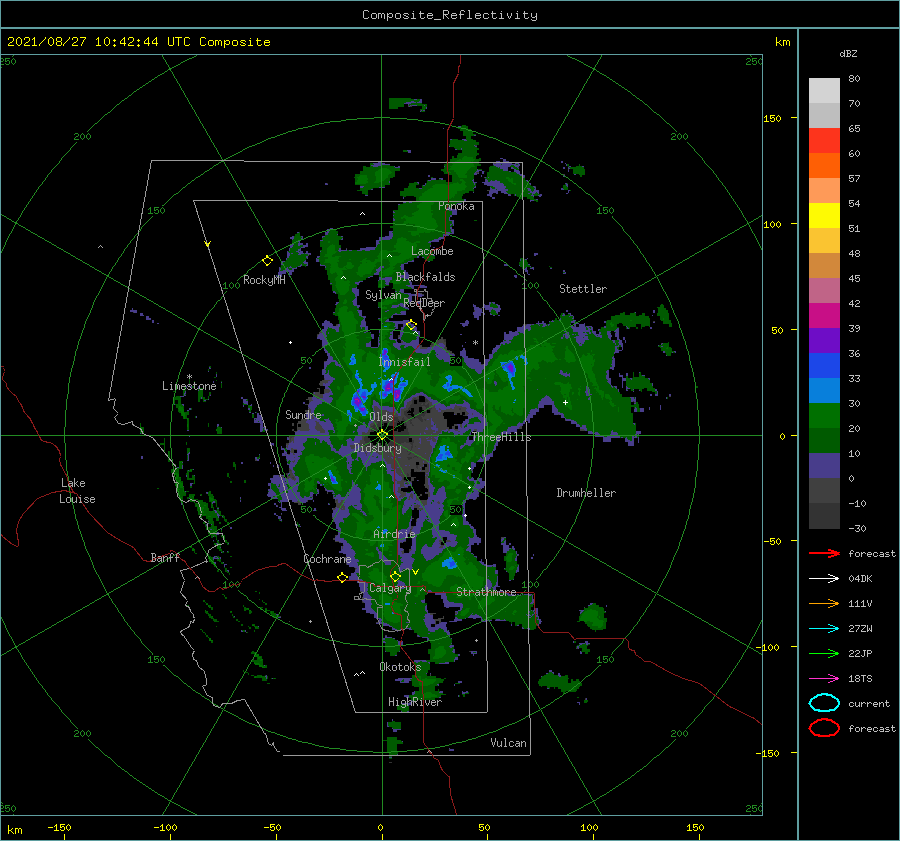Screen dimensions: 900x841
Task: Click the dark green swatch between 20 and 10
Action: (x=824, y=440)
